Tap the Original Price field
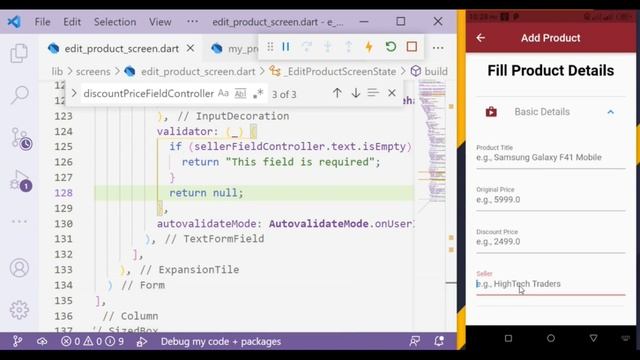Viewport: 640px width, 360px height. pos(550,198)
